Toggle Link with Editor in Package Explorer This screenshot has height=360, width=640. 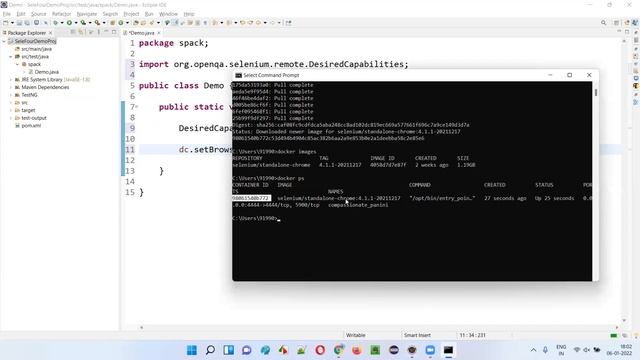point(81,32)
